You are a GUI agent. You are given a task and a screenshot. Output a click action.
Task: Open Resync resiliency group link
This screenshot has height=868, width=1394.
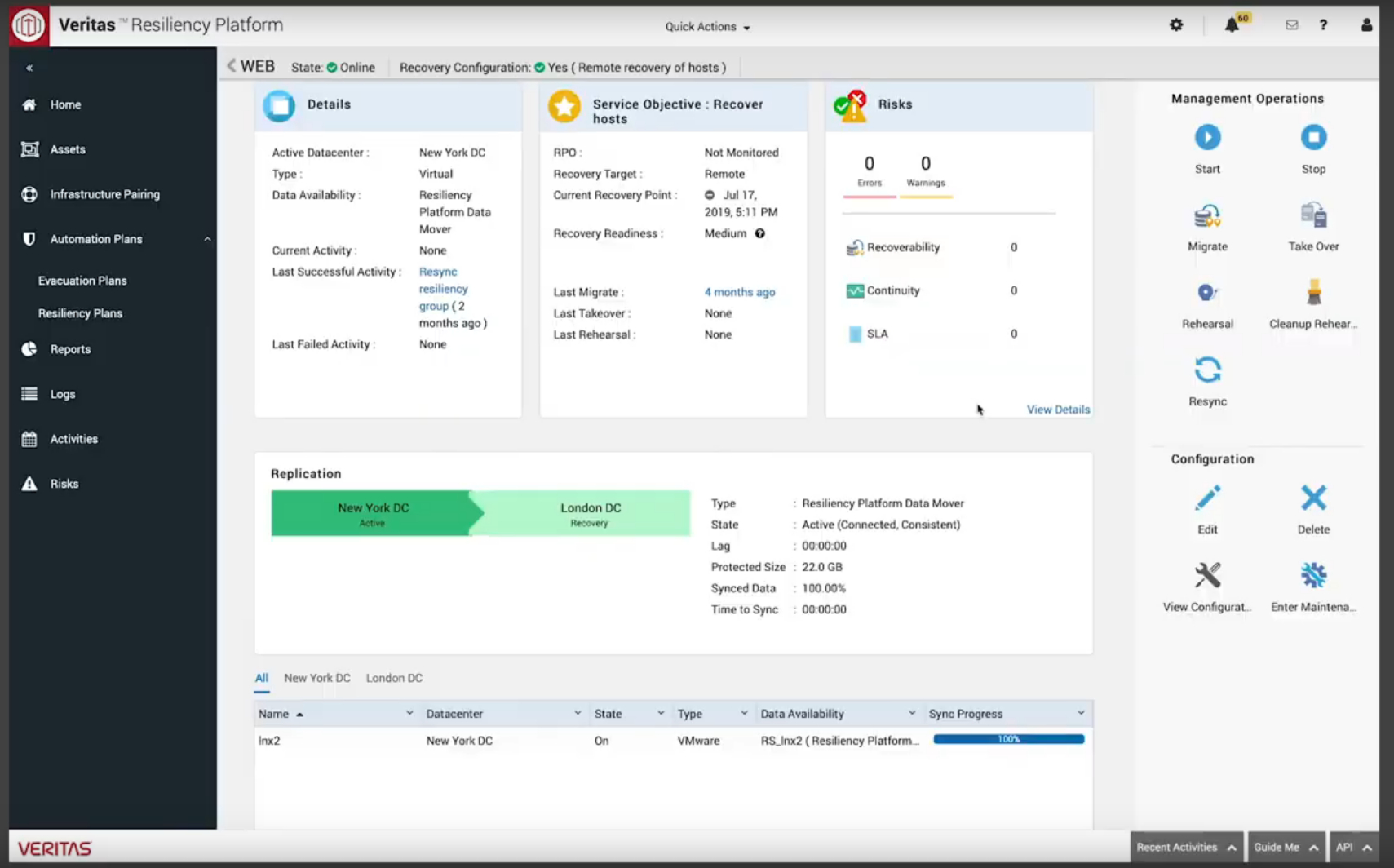443,289
